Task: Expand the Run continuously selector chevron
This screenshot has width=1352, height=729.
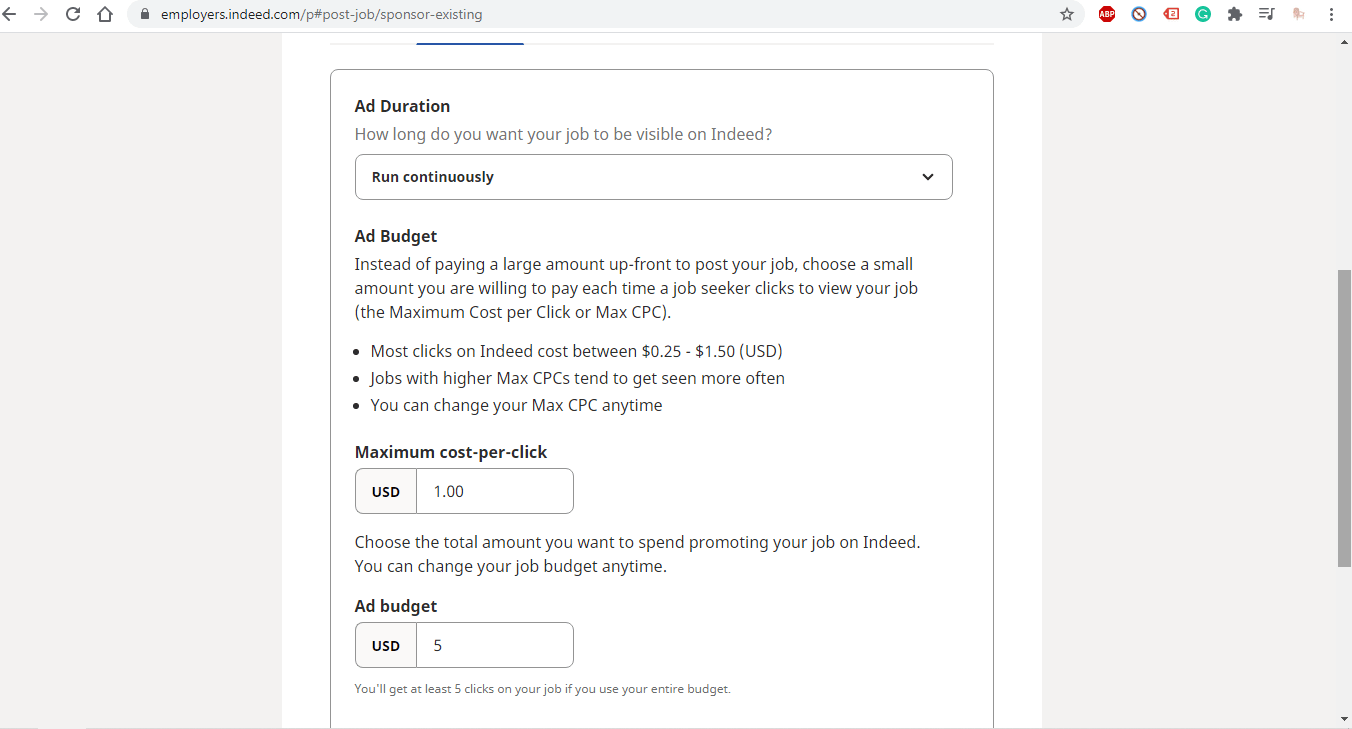Action: click(x=928, y=176)
